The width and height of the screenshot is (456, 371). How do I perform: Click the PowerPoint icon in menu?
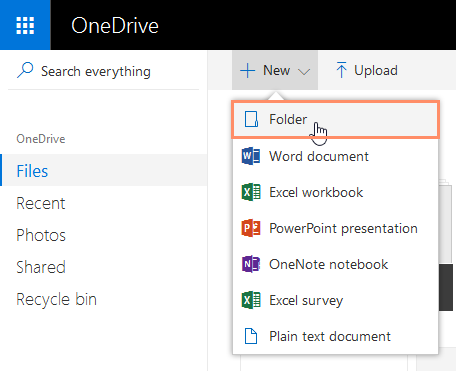pyautogui.click(x=251, y=228)
